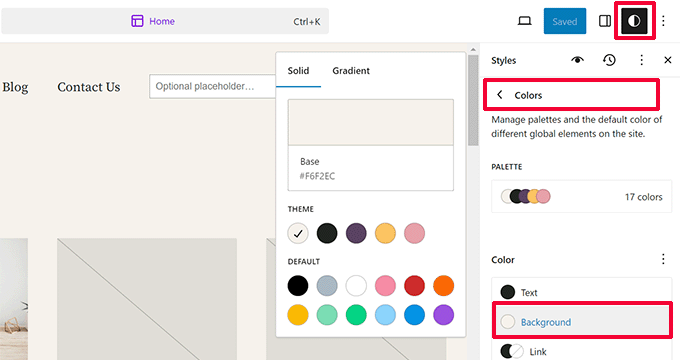Choose the vivid orange default swatch
680x360 pixels.
click(443, 286)
